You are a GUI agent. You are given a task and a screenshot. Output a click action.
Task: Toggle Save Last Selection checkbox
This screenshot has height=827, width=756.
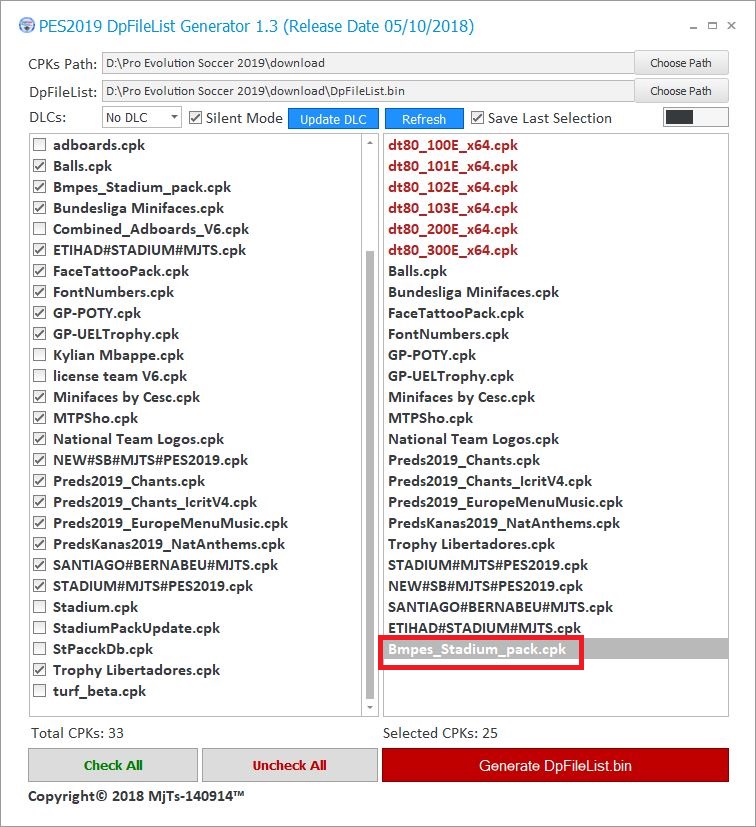point(477,118)
